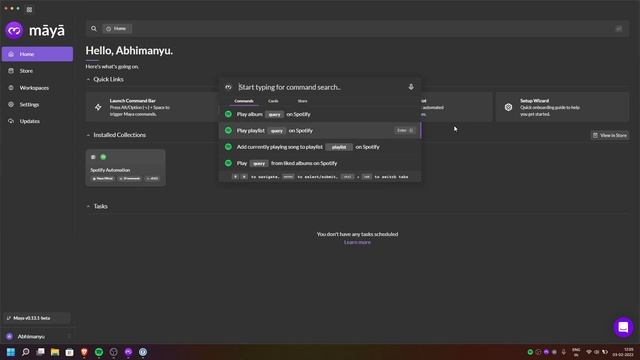Click Learn more link under Tasks
The image size is (640, 360).
[357, 242]
